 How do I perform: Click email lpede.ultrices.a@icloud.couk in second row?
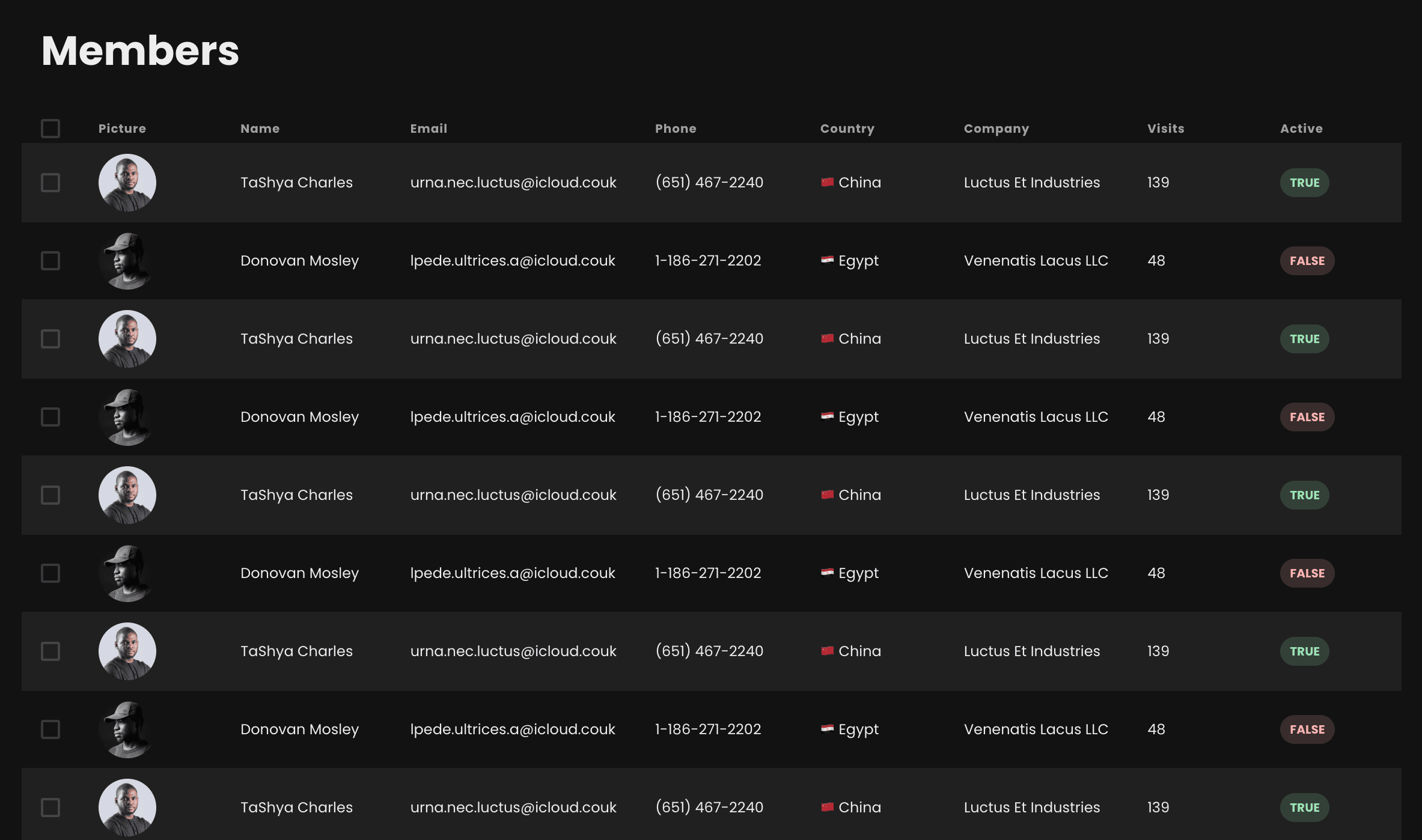coord(513,261)
